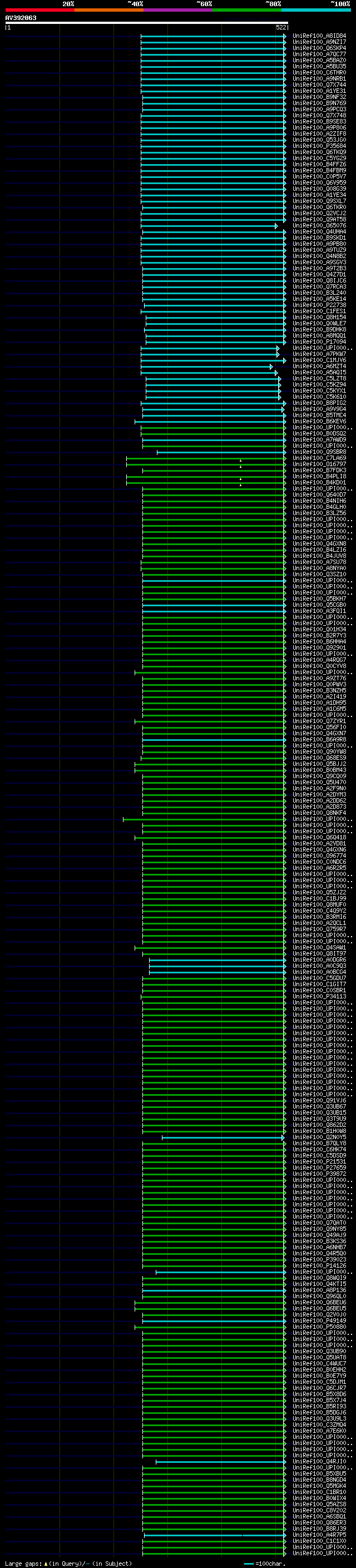Click the UniRef100_O16797 label
The height and width of the screenshot is (1568, 356).
[x=319, y=464]
